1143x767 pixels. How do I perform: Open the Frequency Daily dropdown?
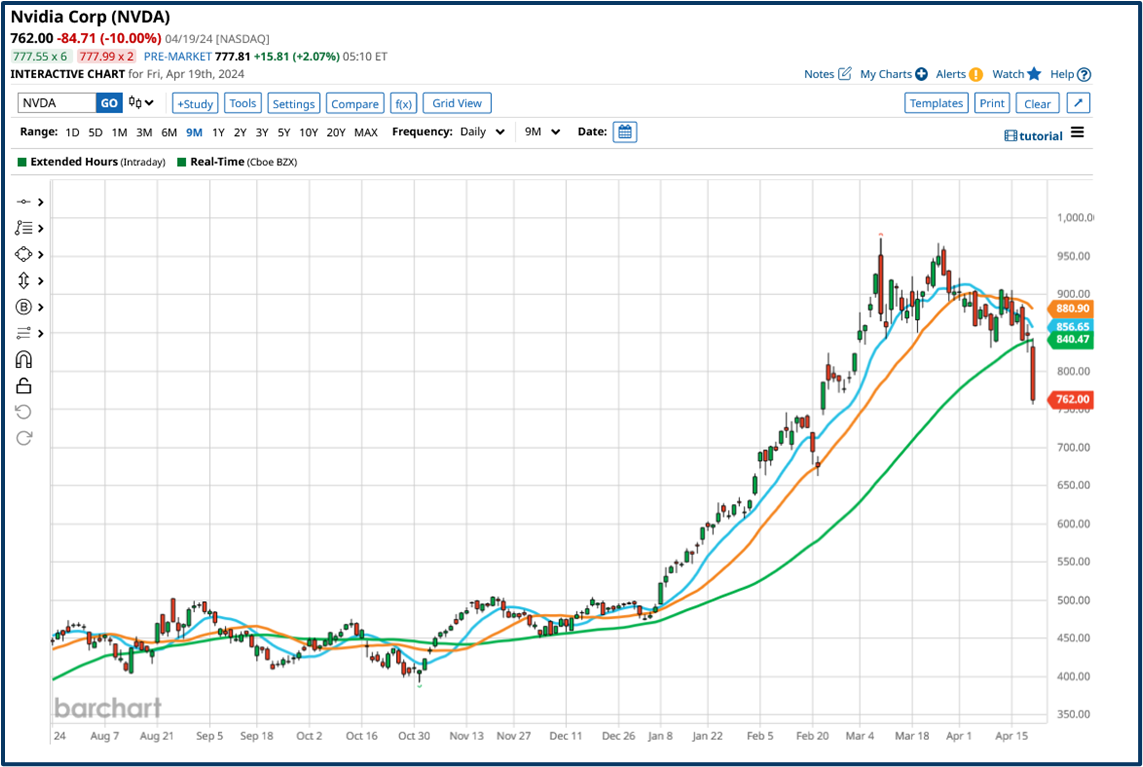click(481, 131)
